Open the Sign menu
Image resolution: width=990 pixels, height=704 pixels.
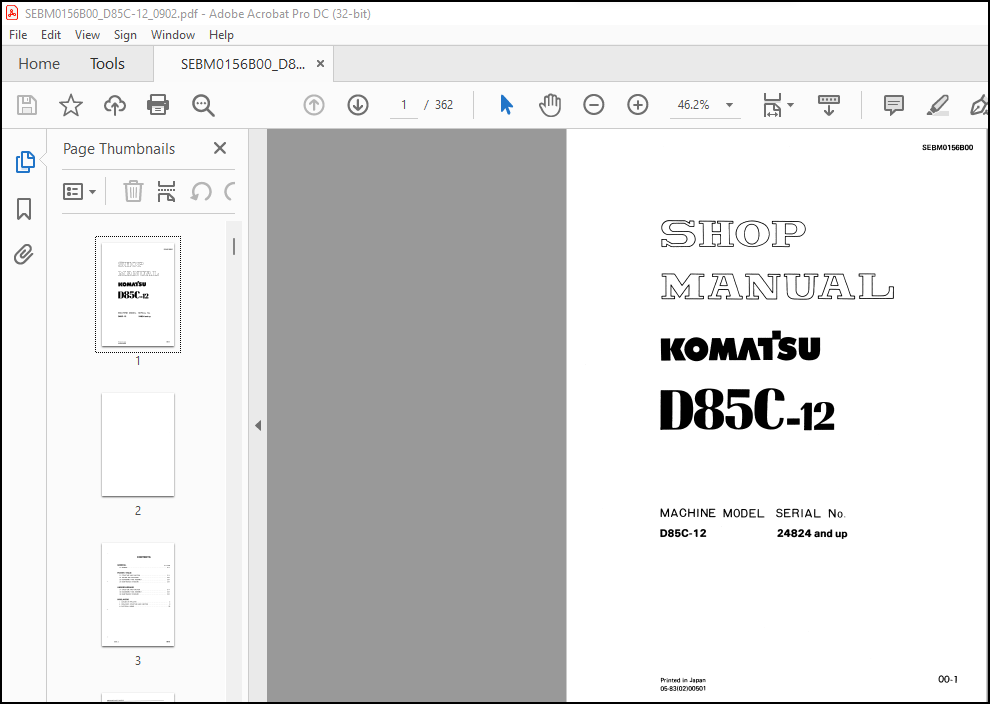click(x=125, y=35)
